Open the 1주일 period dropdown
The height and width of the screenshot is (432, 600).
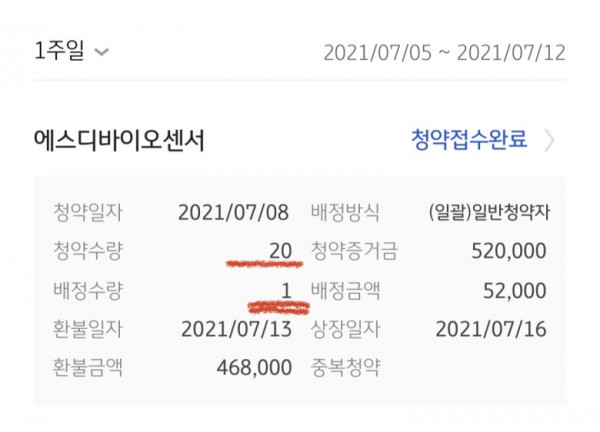72,51
